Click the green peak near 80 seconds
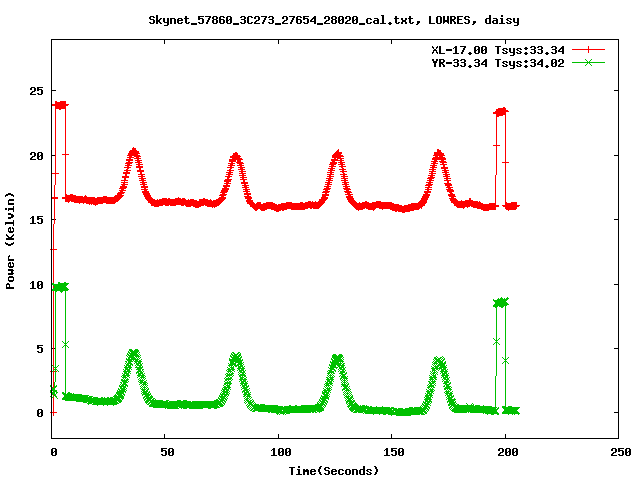The height and width of the screenshot is (480, 640). click(x=236, y=358)
